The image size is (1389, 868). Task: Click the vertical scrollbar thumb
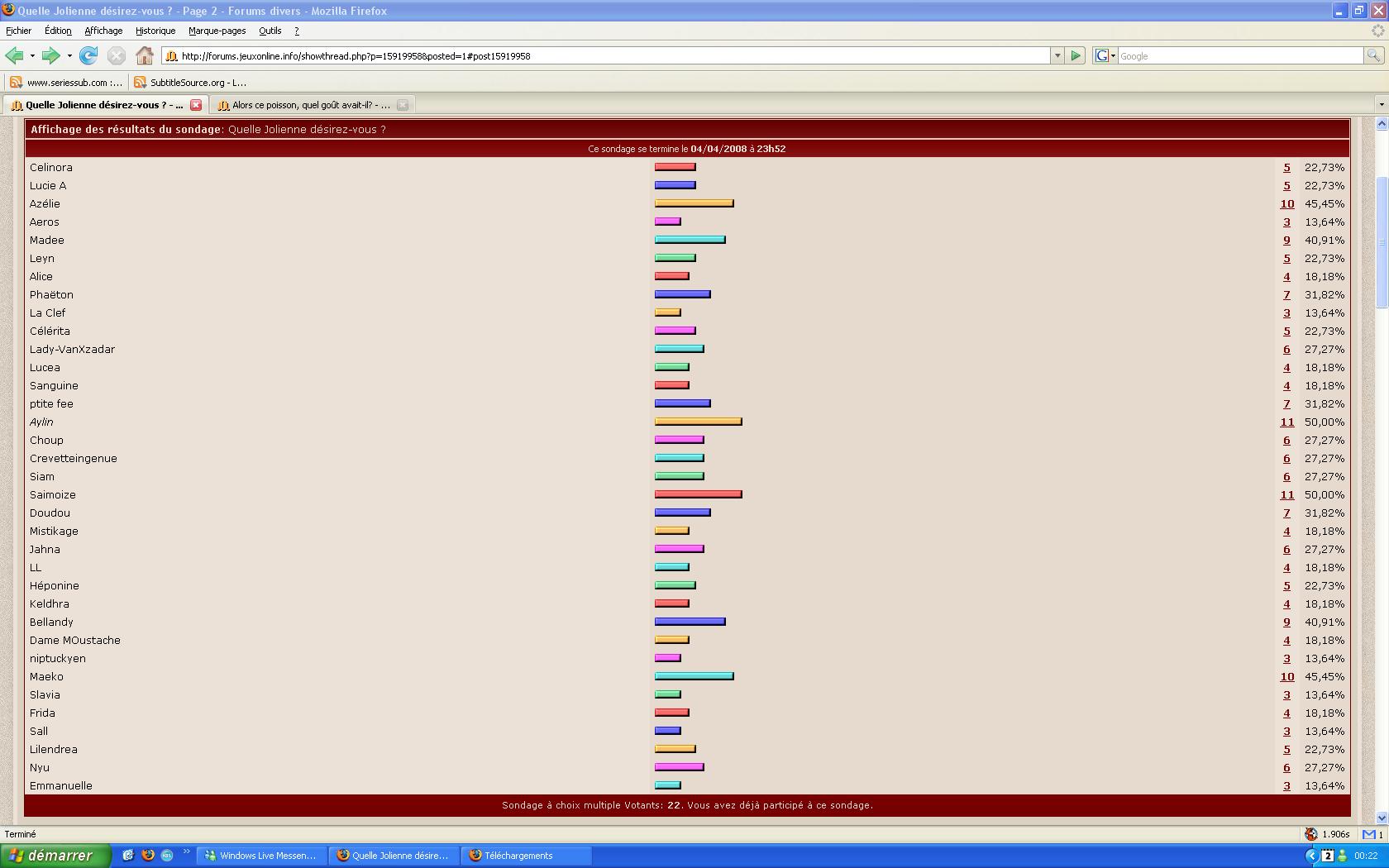[1381, 244]
